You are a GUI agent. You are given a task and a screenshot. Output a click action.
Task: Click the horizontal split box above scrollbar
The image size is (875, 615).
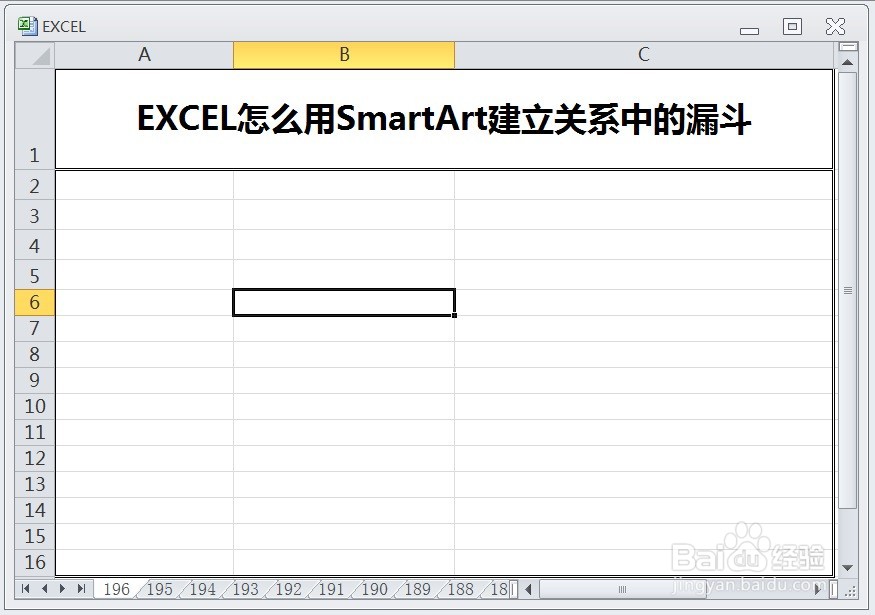click(x=848, y=46)
